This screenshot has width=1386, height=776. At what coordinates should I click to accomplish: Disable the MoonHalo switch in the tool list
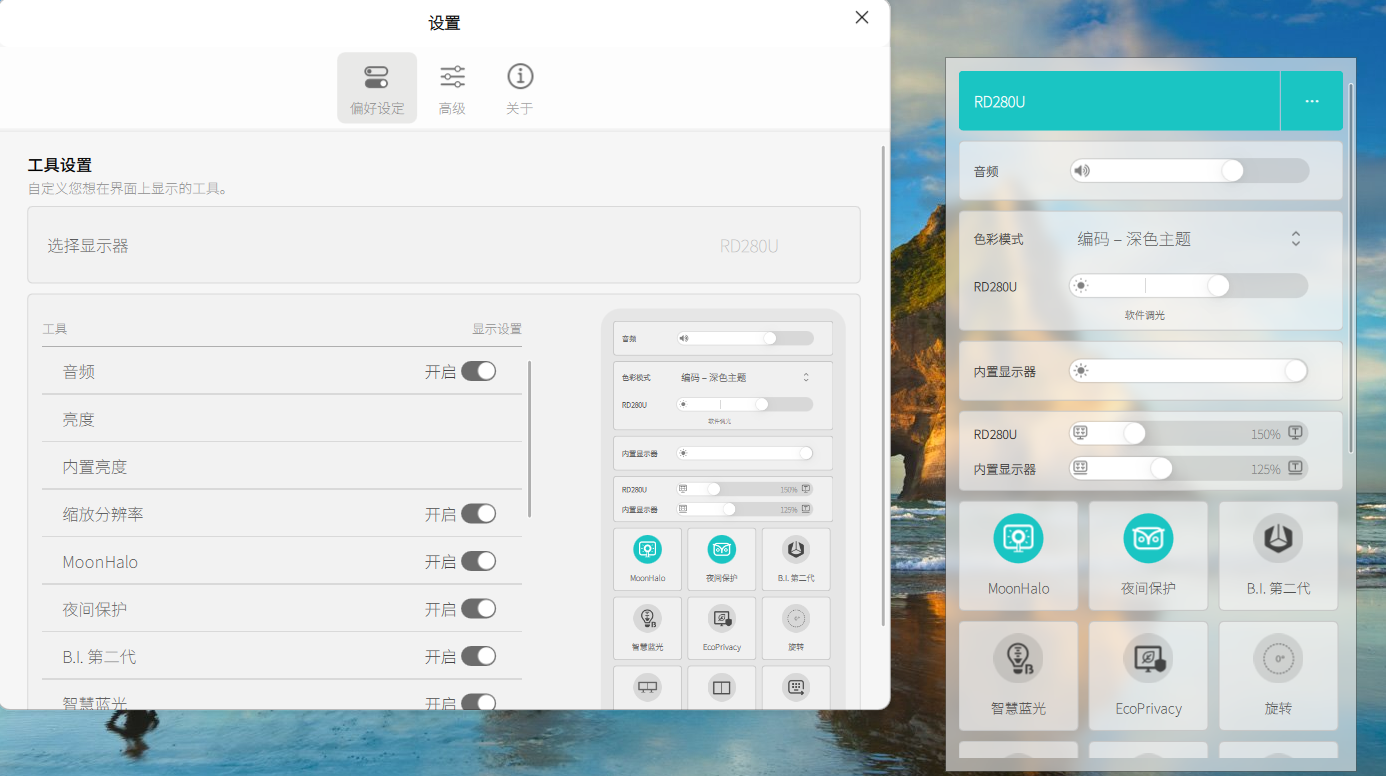(x=478, y=561)
